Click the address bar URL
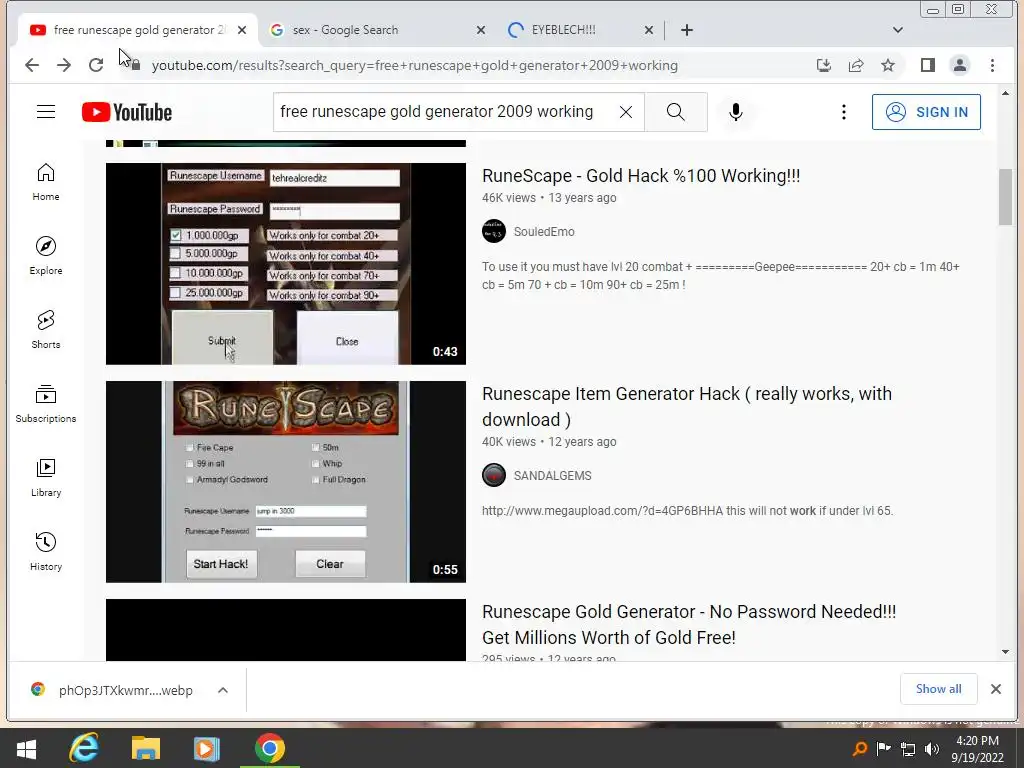Image resolution: width=1024 pixels, height=768 pixels. pos(415,65)
